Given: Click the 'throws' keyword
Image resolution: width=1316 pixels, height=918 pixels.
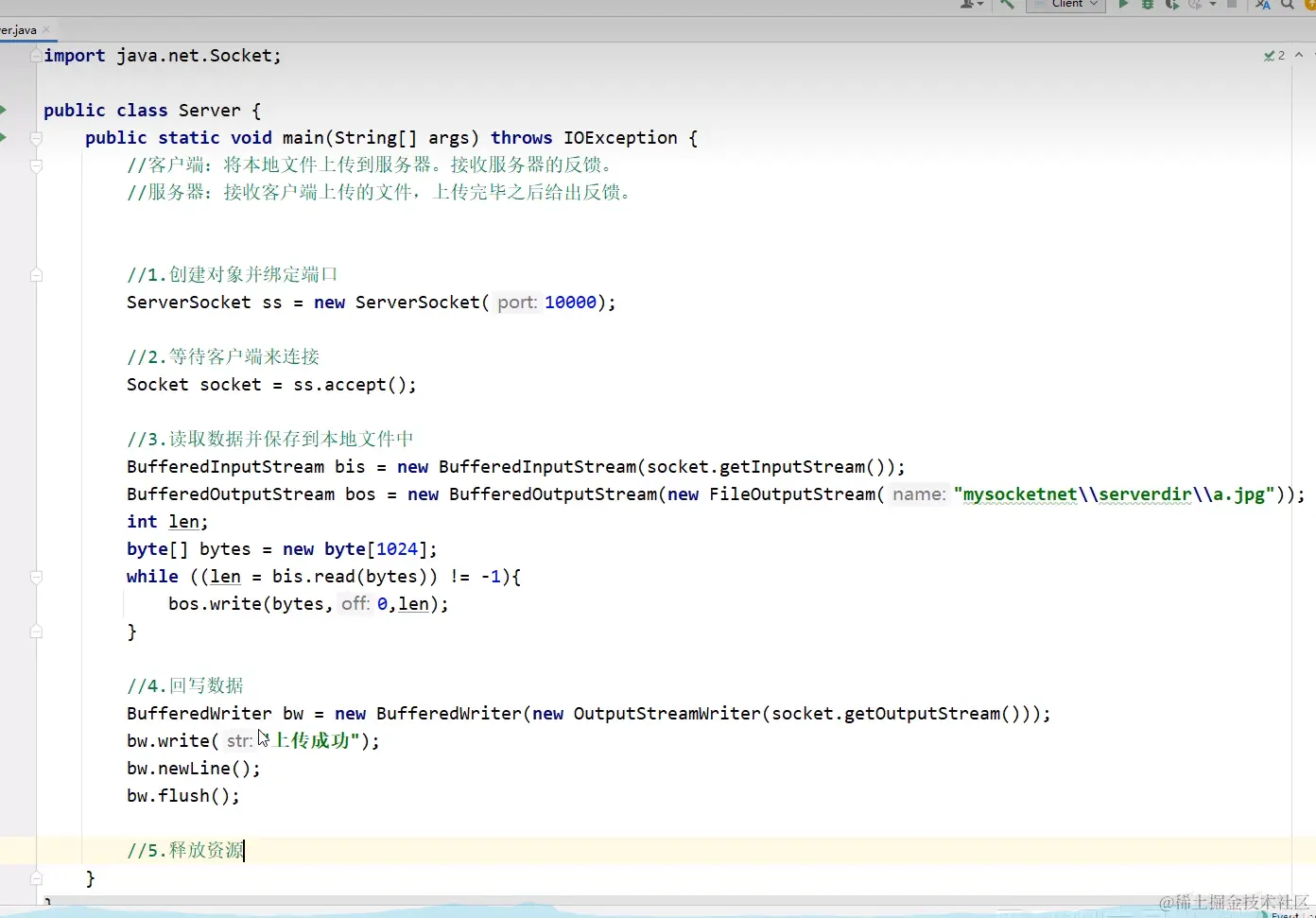Looking at the screenshot, I should [x=521, y=138].
